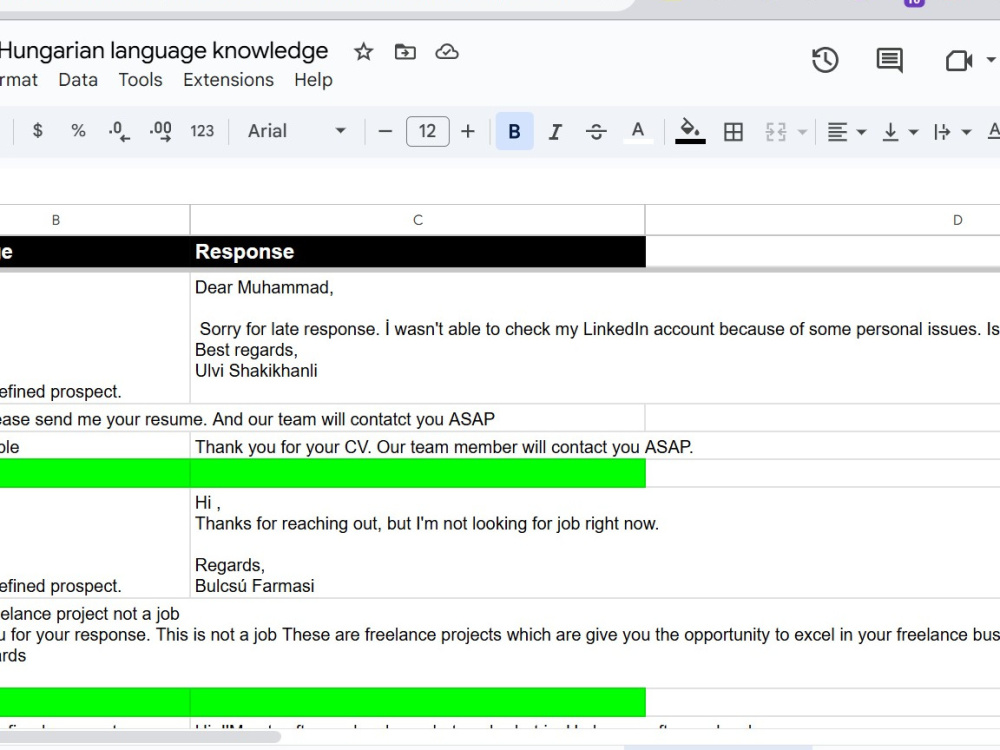Viewport: 1000px width, 750px height.
Task: Click horizontal align icon
Action: click(x=837, y=132)
